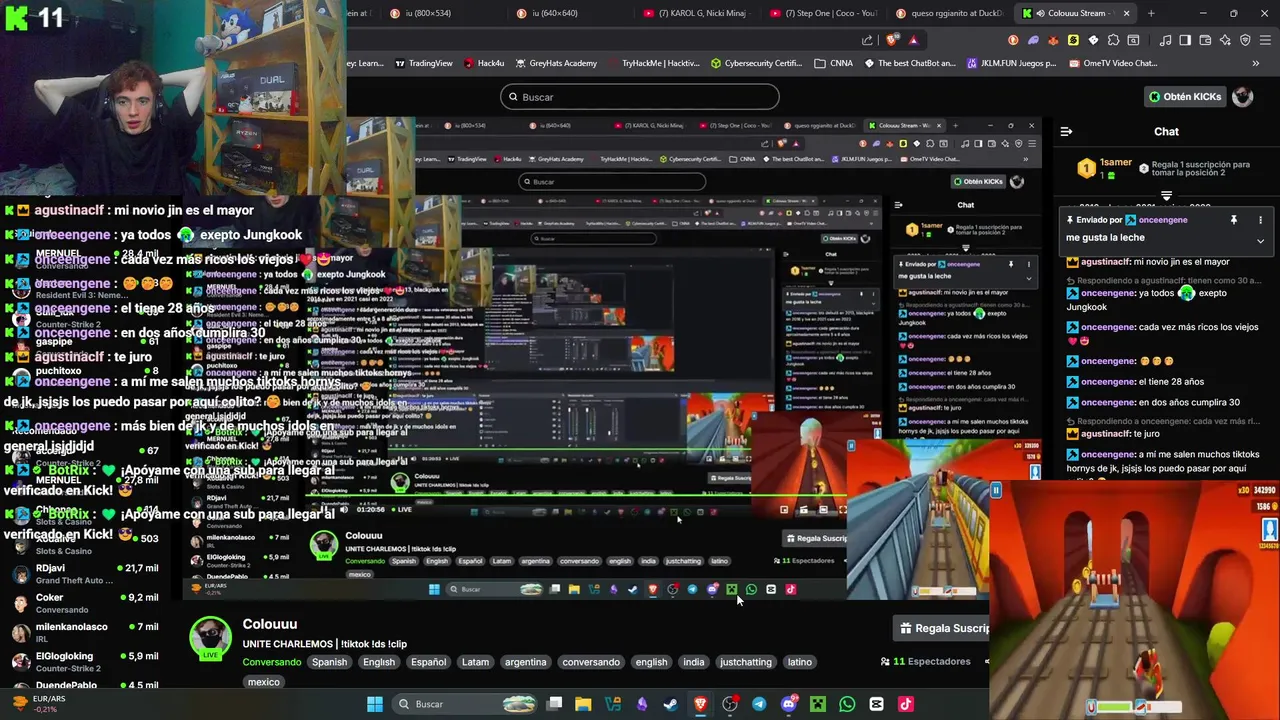Screen dimensions: 1280x720
Task: Open the OmeTV Video Chat bookmark
Action: (x=1112, y=63)
